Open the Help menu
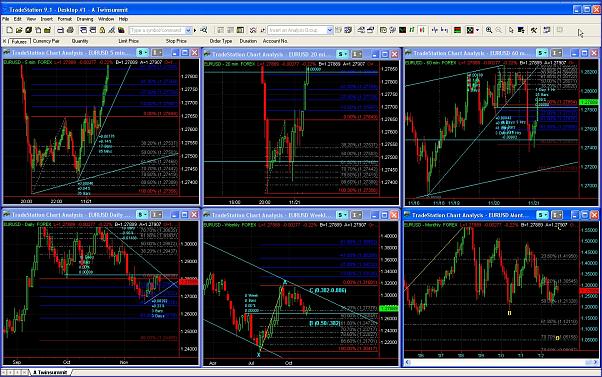Viewport: 602px width, 377px height. tap(123, 19)
